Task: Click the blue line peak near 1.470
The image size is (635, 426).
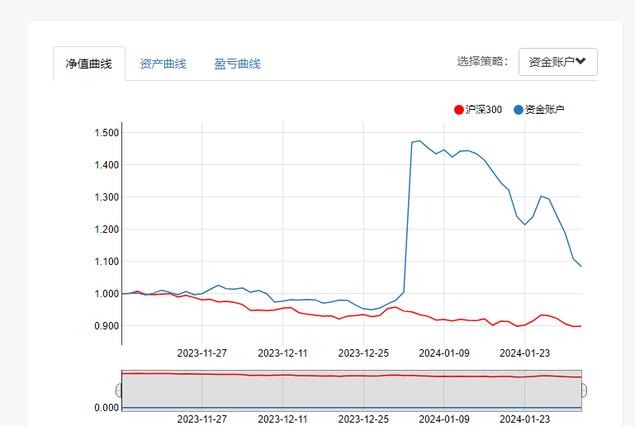Action: 419,141
